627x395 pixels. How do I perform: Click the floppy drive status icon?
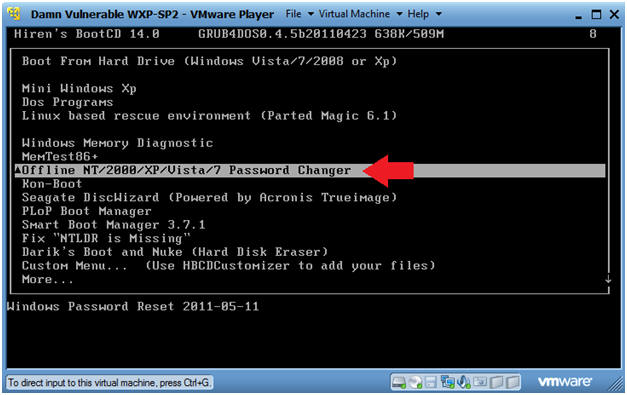(431, 383)
